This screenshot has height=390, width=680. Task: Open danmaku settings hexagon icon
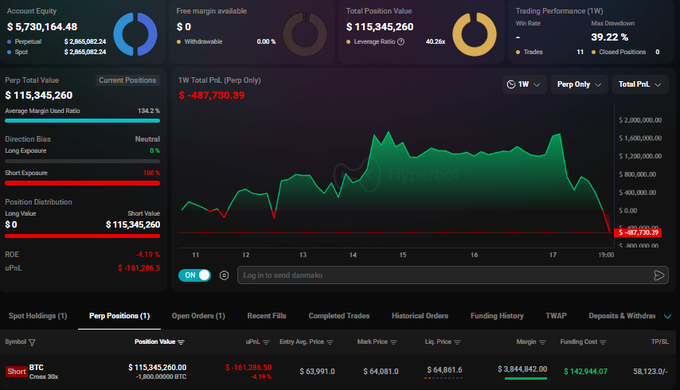(x=224, y=275)
